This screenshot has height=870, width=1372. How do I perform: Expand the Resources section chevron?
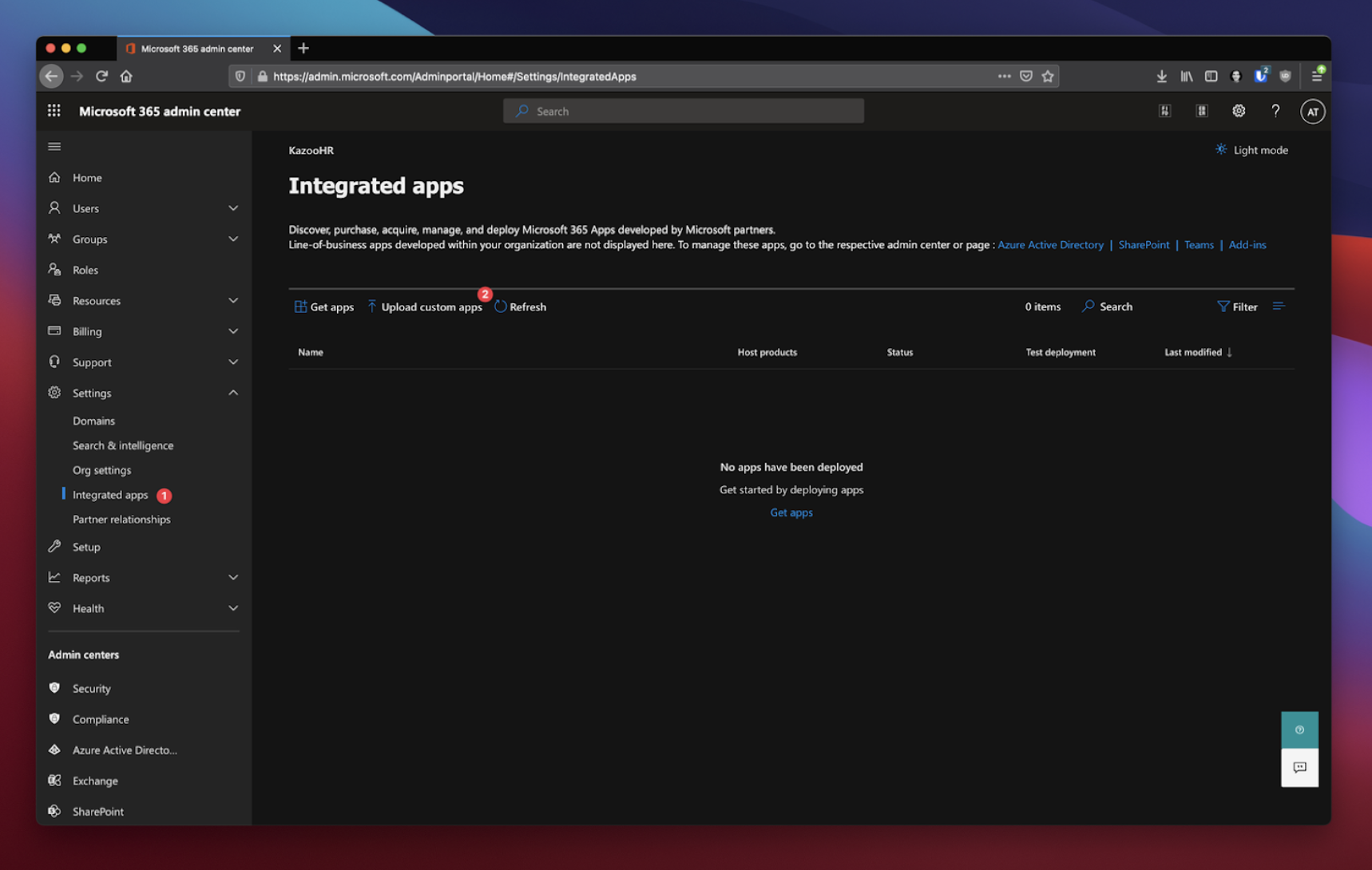click(x=233, y=300)
